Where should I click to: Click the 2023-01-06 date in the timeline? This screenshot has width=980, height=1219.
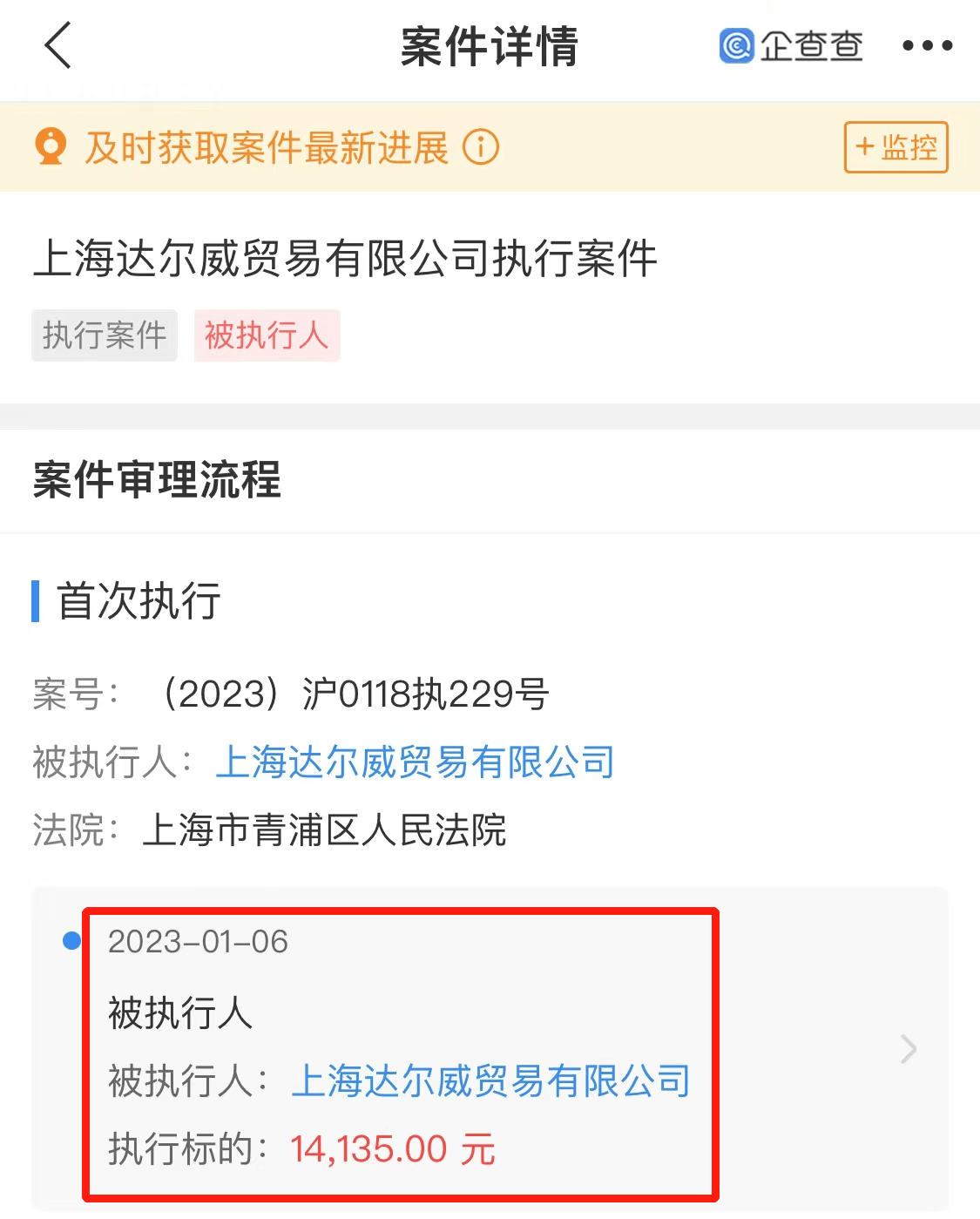pyautogui.click(x=198, y=941)
